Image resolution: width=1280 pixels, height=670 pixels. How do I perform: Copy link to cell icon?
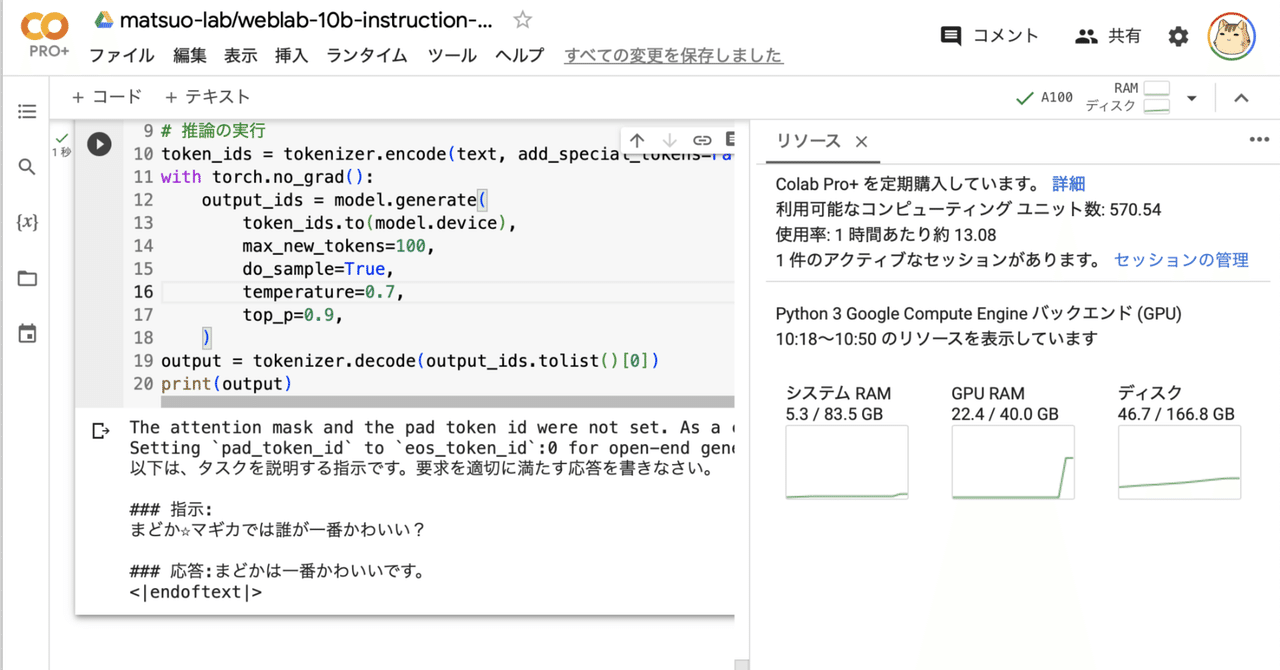(x=702, y=140)
